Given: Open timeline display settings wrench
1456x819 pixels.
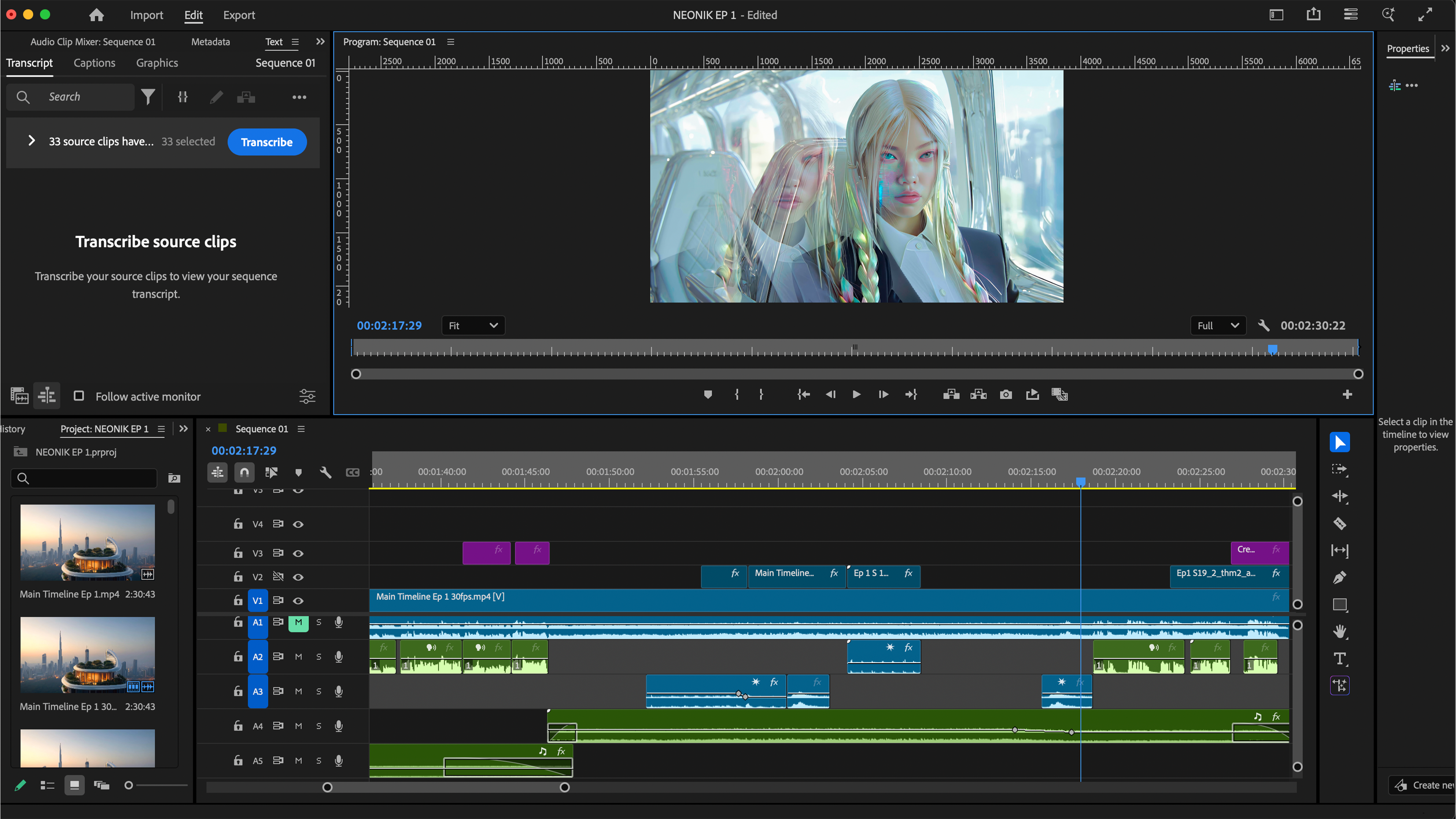Looking at the screenshot, I should click(326, 472).
